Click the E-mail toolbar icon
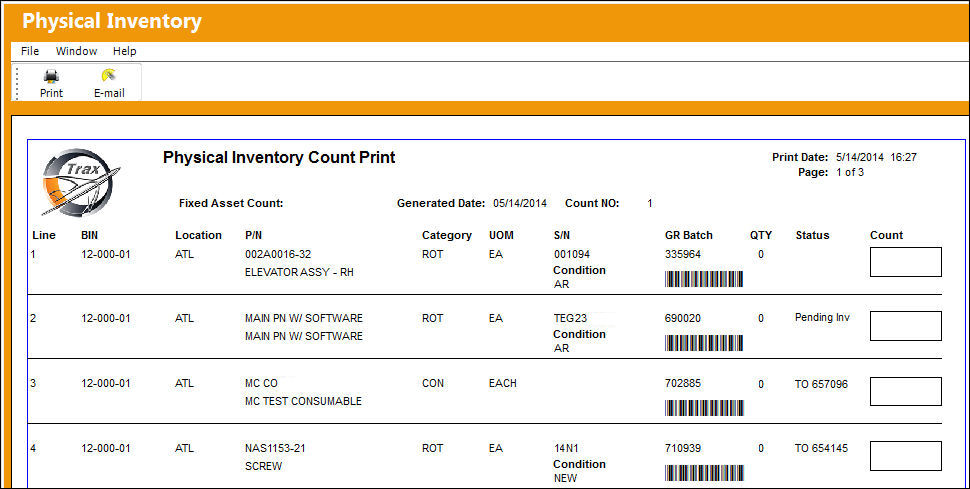The height and width of the screenshot is (489, 970). click(x=109, y=76)
